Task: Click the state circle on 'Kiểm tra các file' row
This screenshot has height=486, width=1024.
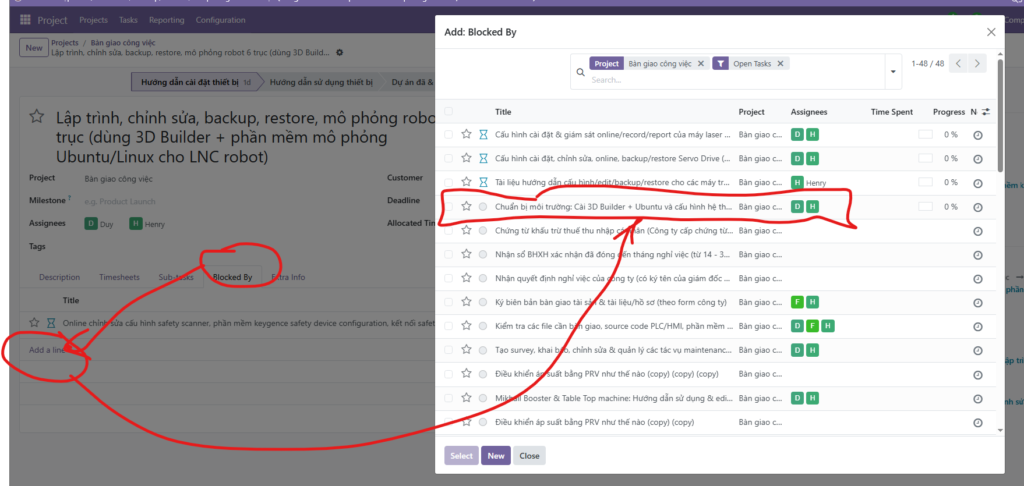Action: coord(483,326)
